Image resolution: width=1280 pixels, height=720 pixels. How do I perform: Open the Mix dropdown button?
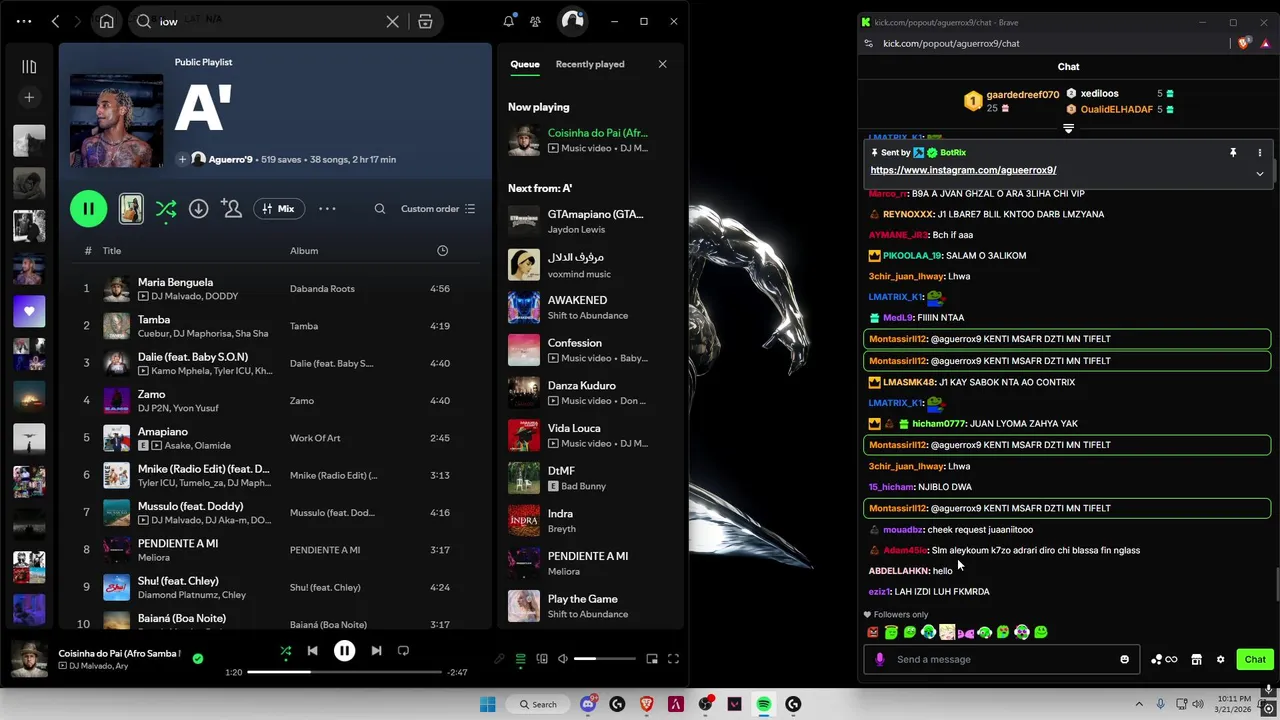(279, 209)
